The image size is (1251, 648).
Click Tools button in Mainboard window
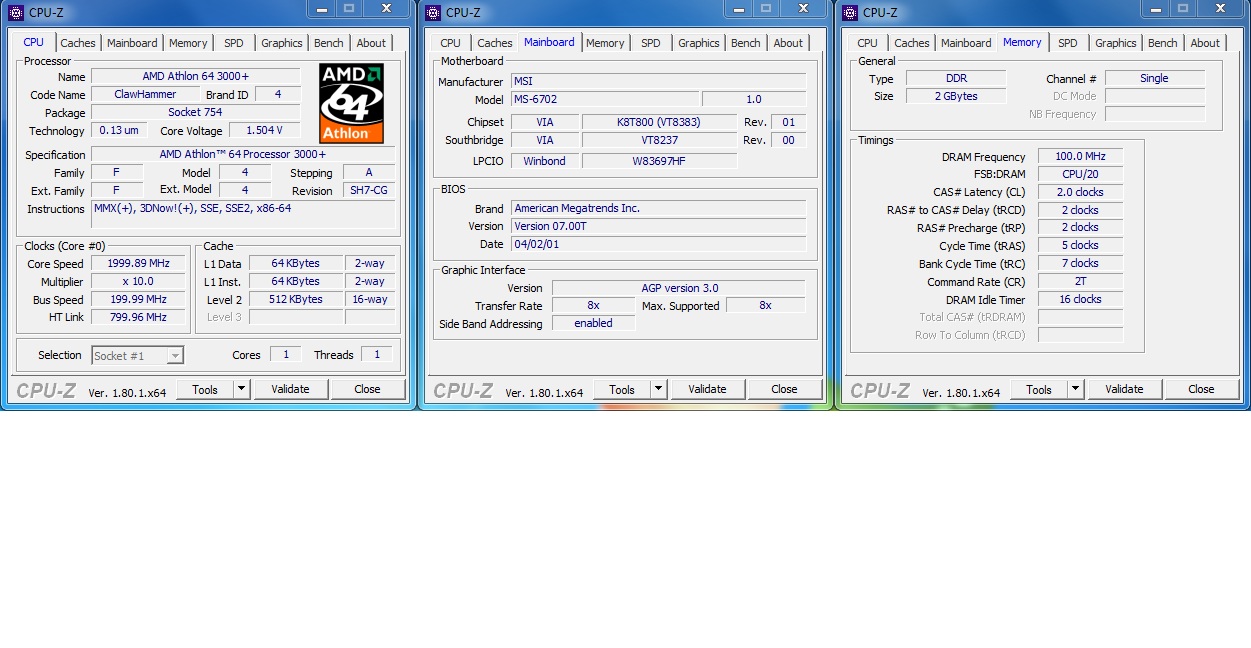point(622,389)
